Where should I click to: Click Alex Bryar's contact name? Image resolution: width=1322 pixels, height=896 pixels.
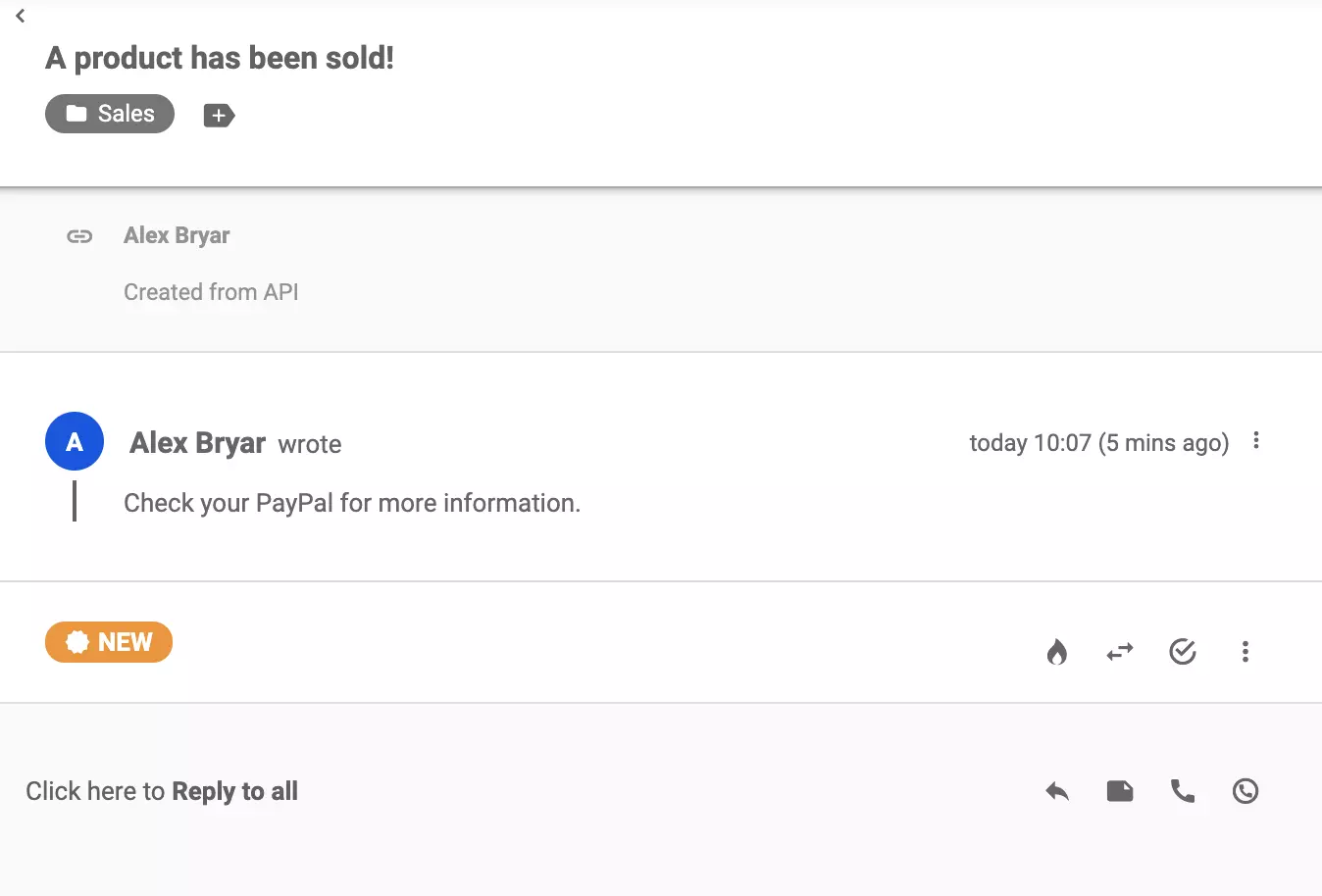coord(196,443)
